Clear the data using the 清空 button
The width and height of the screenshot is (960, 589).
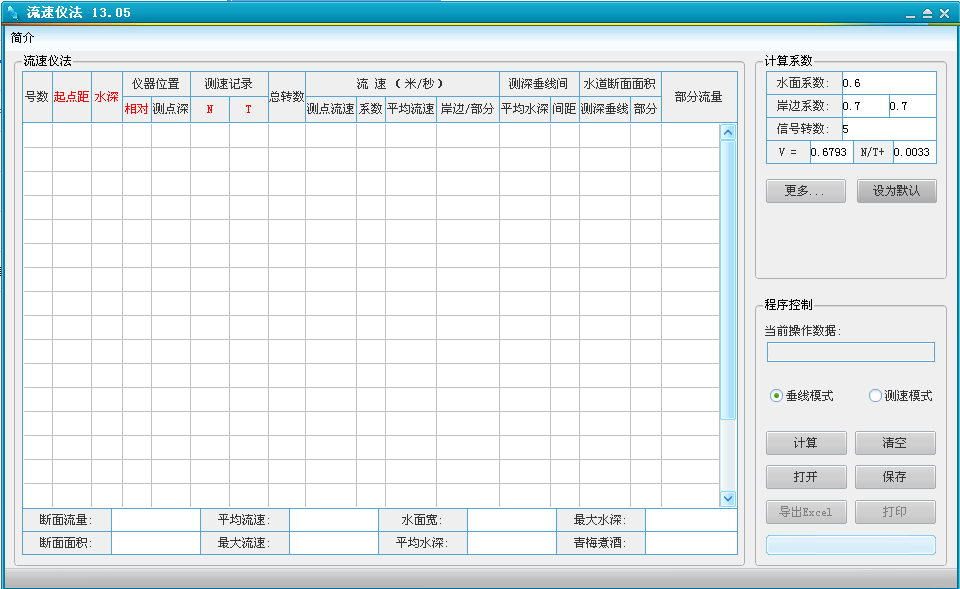point(895,443)
